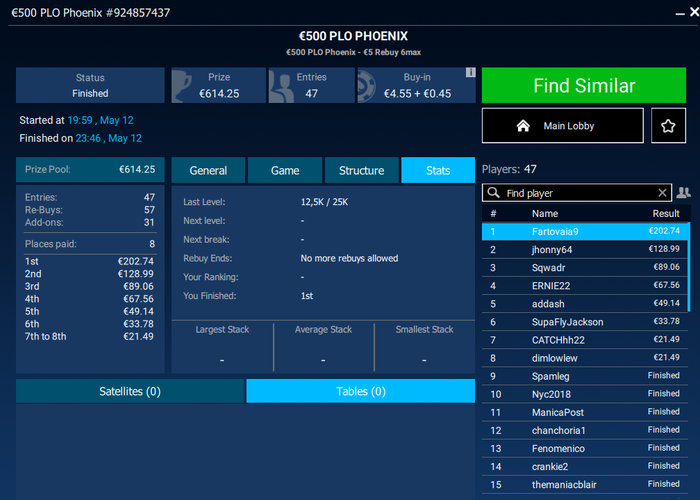Click the home icon in Main Lobby
Viewport: 700px width, 500px height.
coord(523,126)
